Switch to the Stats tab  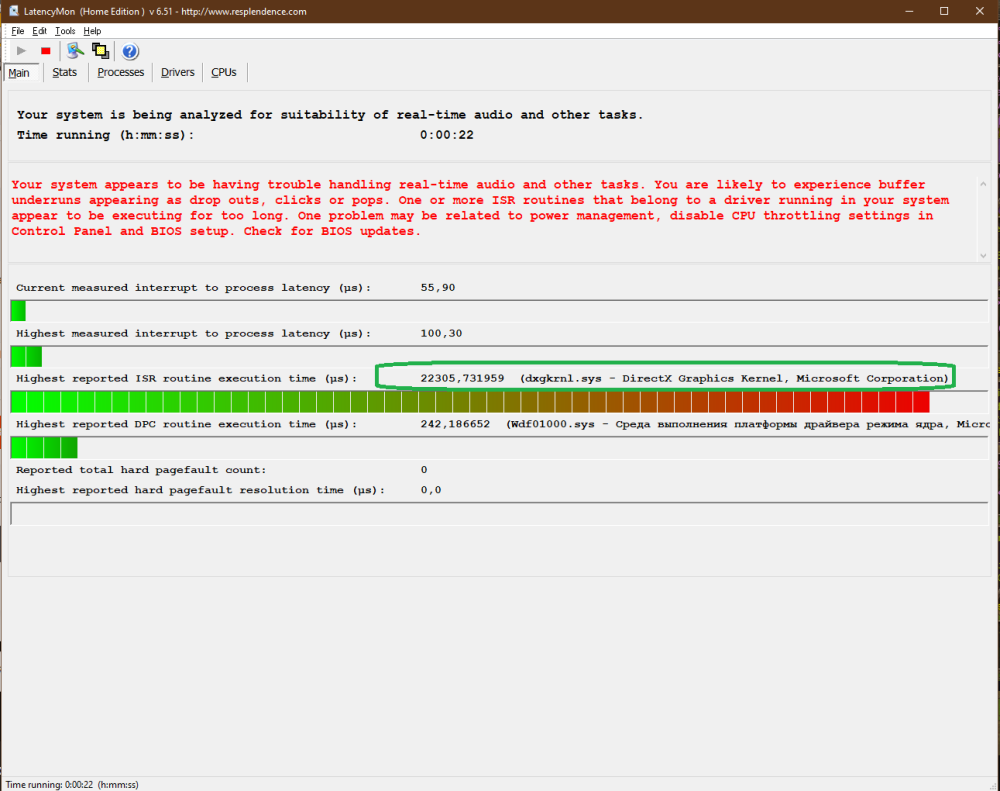[x=65, y=73]
